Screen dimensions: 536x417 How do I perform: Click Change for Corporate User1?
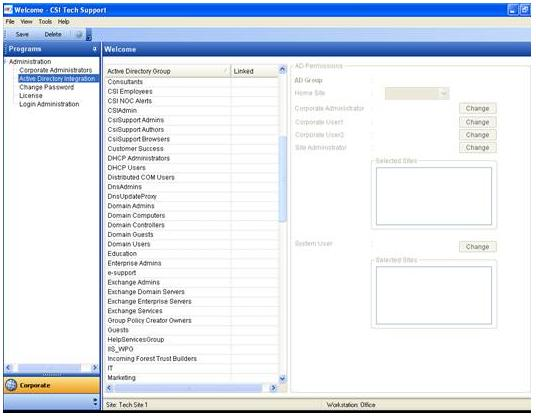point(478,122)
